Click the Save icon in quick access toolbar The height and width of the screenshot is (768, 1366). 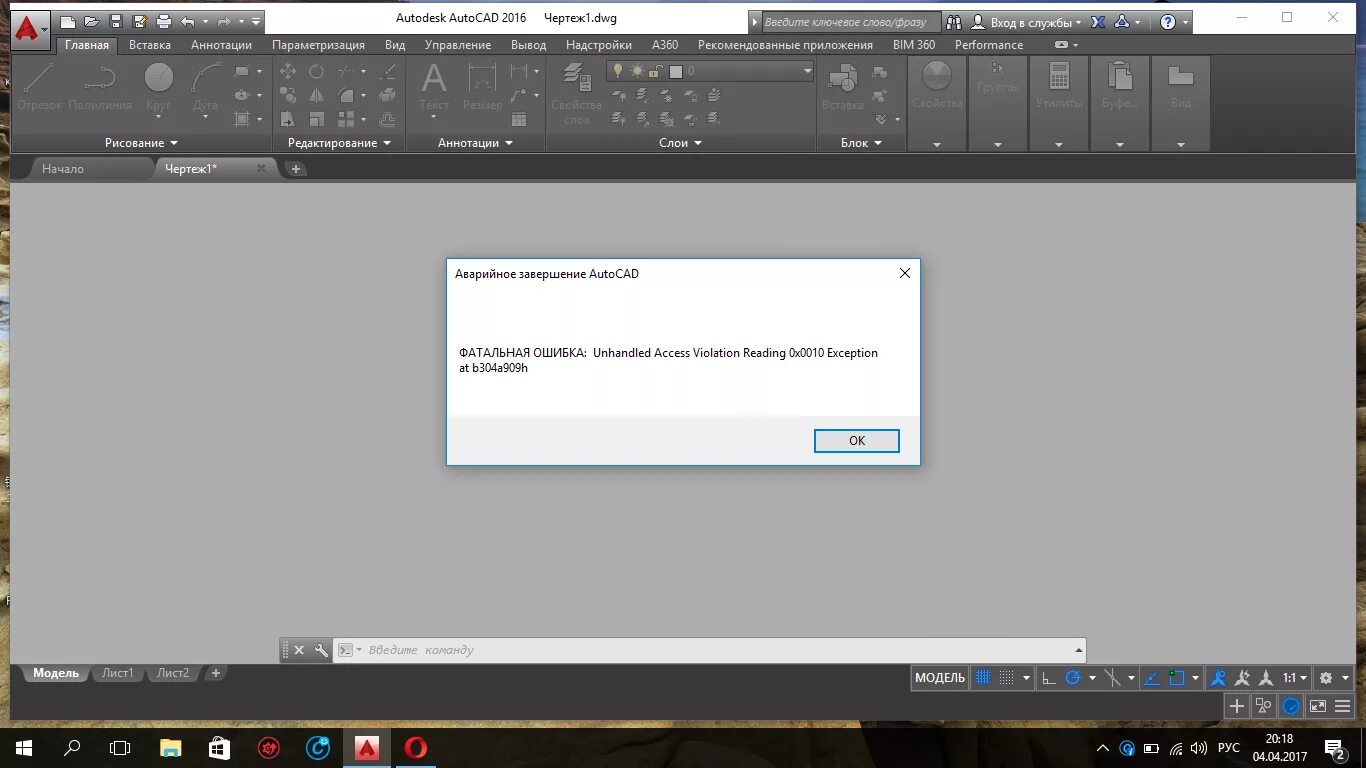click(116, 22)
